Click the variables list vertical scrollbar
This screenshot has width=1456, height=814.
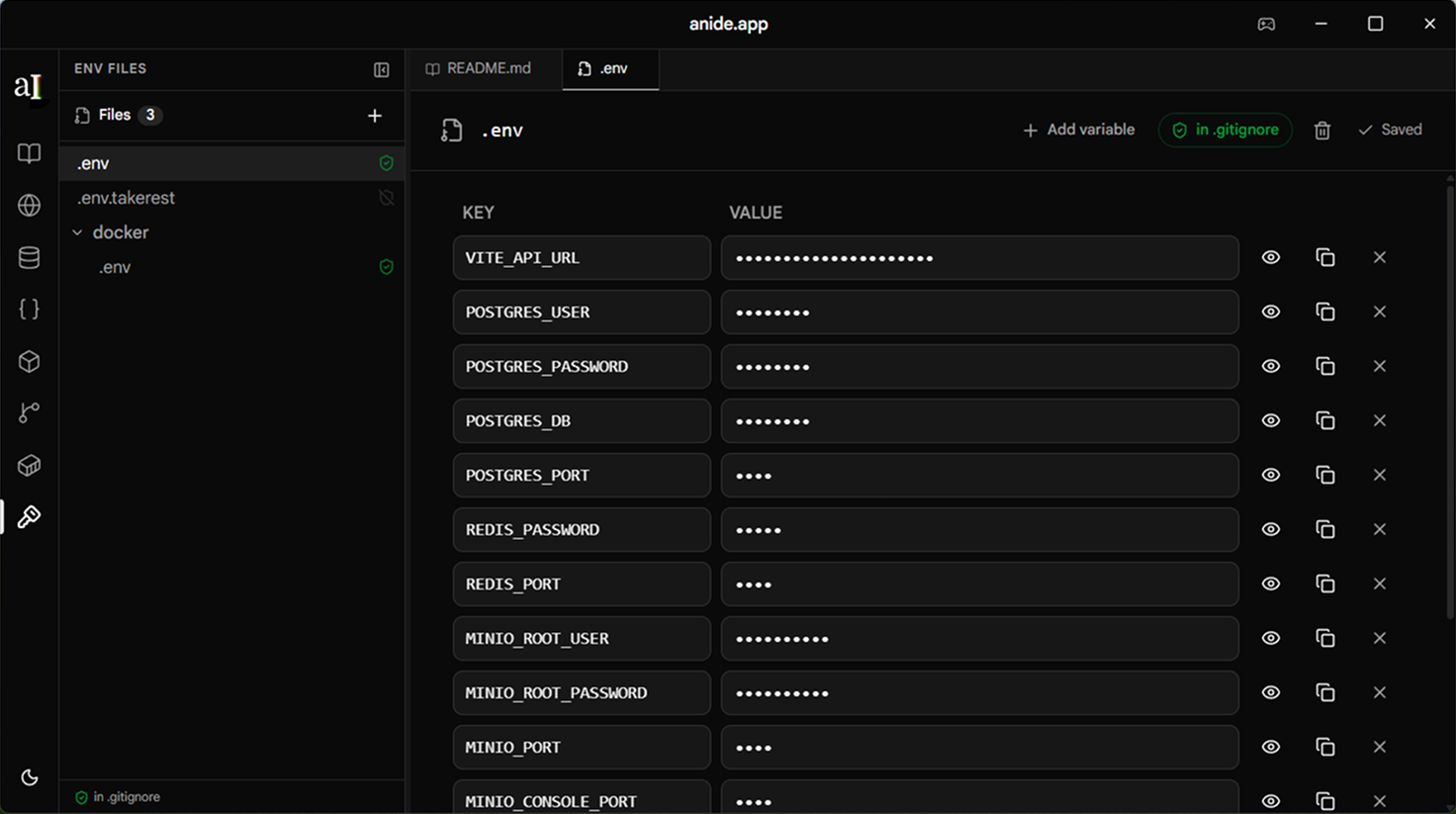(x=1450, y=401)
